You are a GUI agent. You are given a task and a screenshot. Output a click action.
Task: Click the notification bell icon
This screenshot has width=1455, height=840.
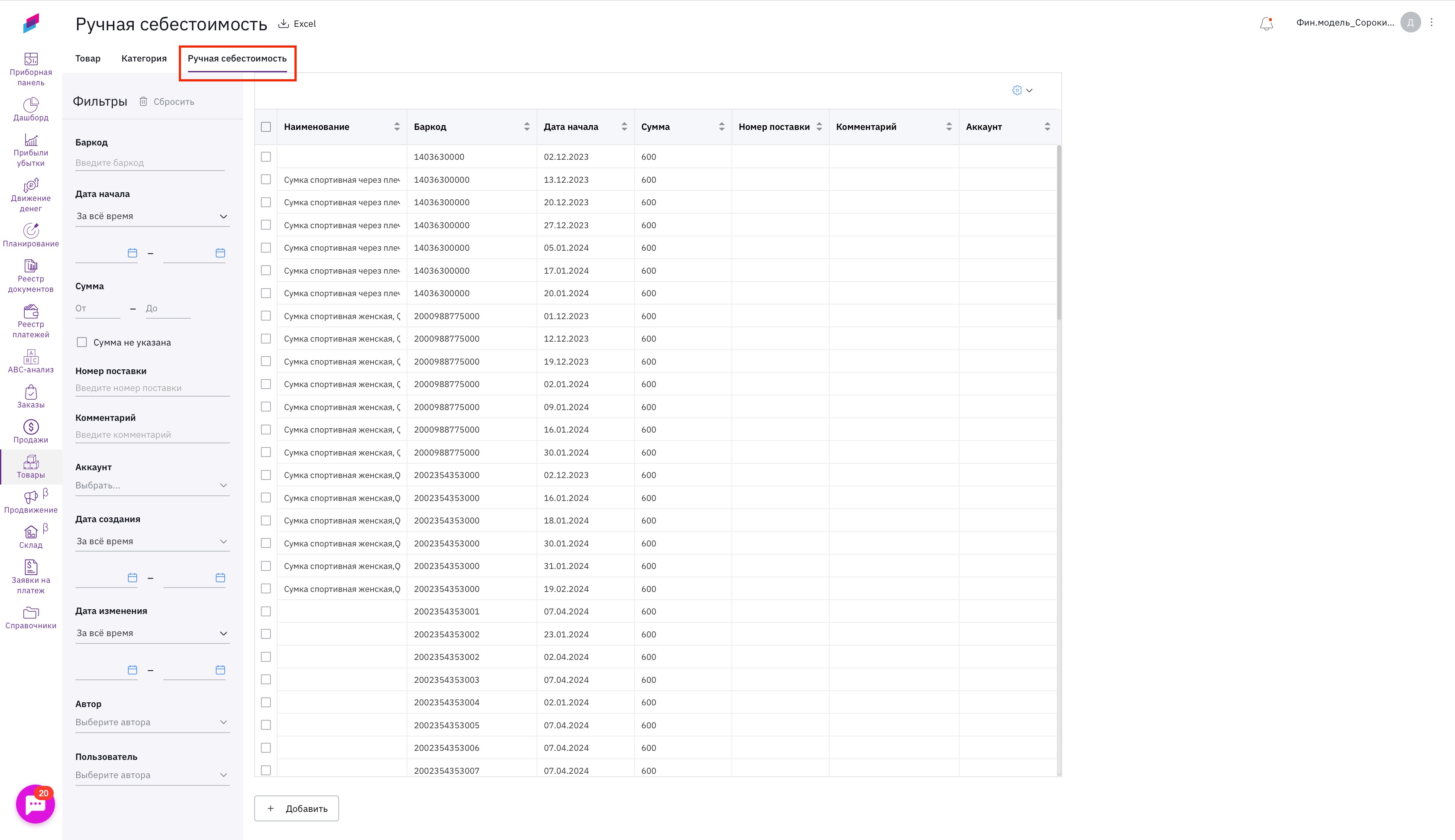[1266, 24]
